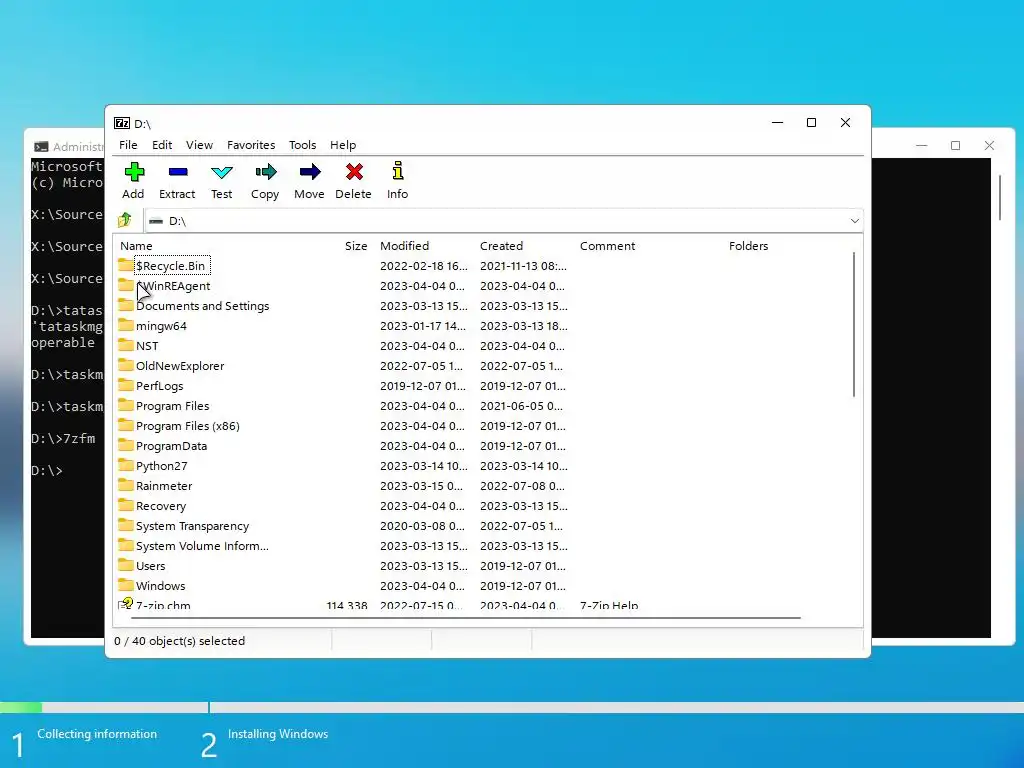Click the Rainmeter folder icon

pos(125,485)
